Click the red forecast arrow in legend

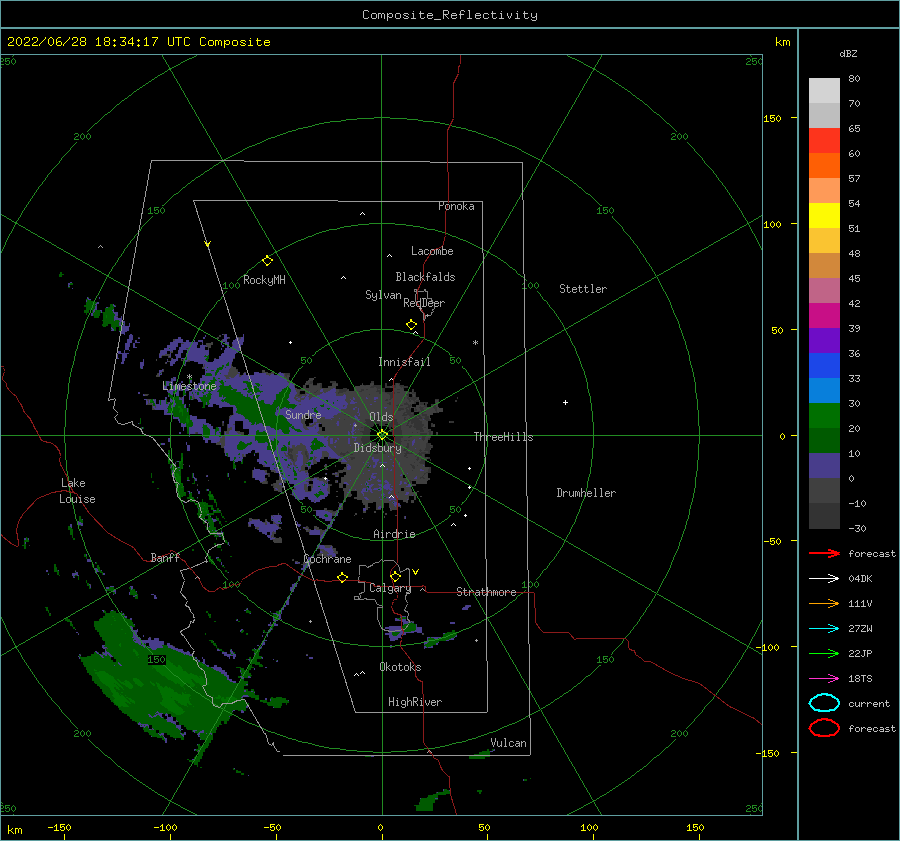click(824, 553)
